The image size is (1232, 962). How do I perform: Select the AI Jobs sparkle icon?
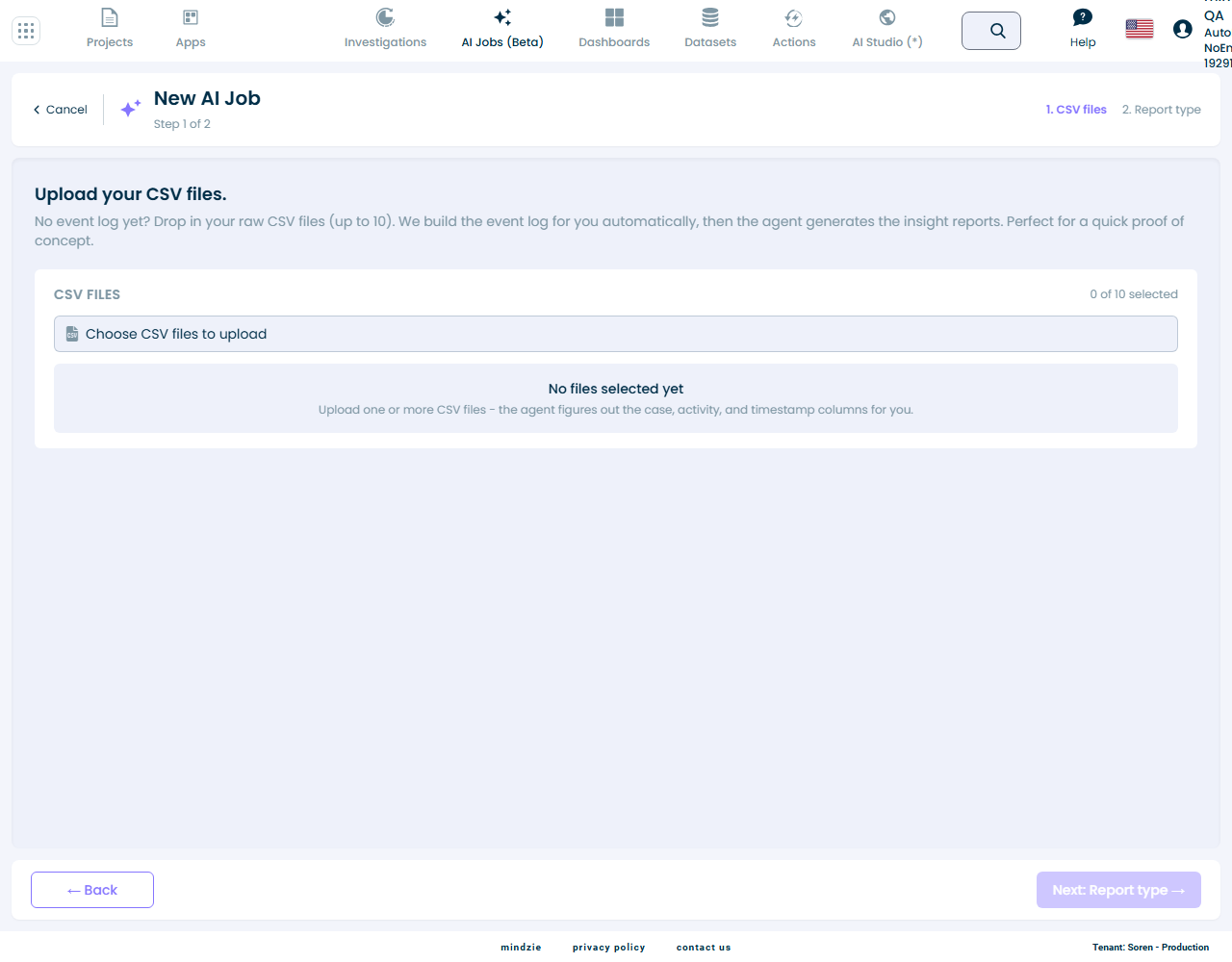point(502,17)
